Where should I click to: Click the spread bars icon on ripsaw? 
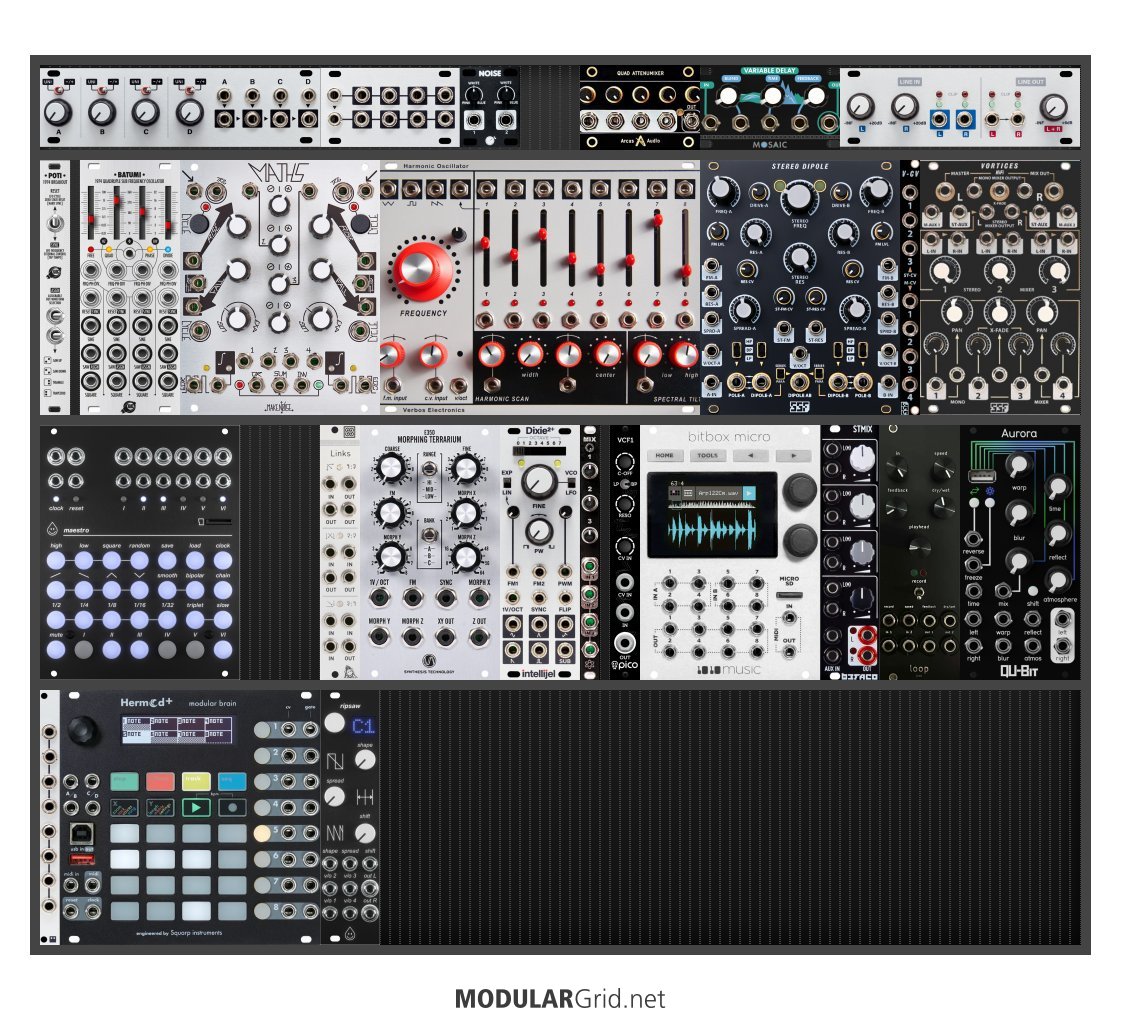(365, 797)
